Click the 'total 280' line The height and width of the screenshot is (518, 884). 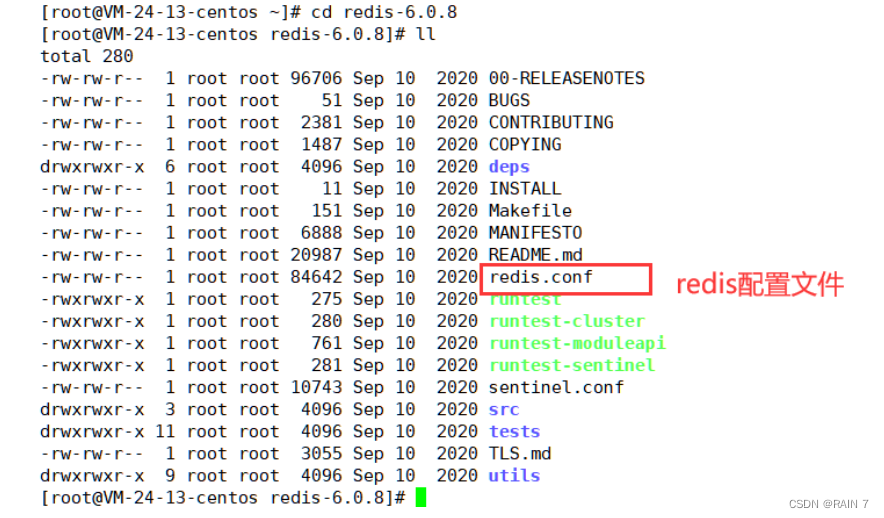click(x=87, y=56)
